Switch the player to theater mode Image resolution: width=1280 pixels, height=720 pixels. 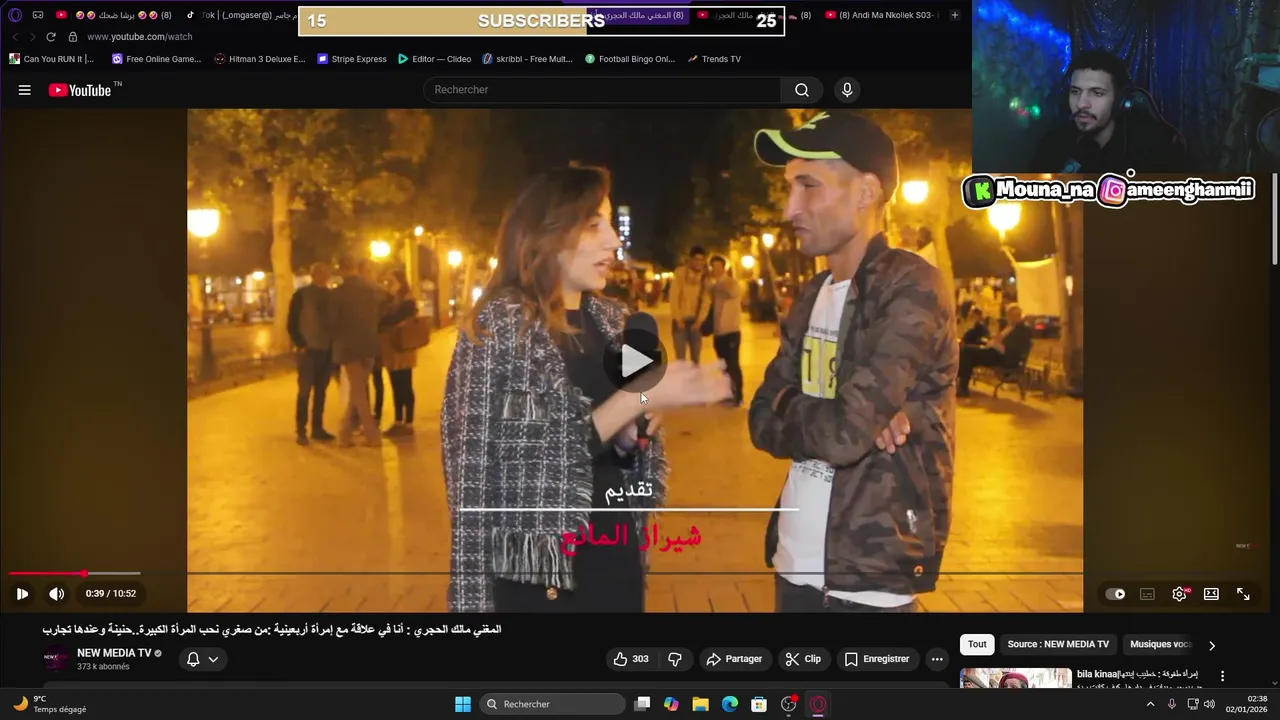coord(1211,594)
